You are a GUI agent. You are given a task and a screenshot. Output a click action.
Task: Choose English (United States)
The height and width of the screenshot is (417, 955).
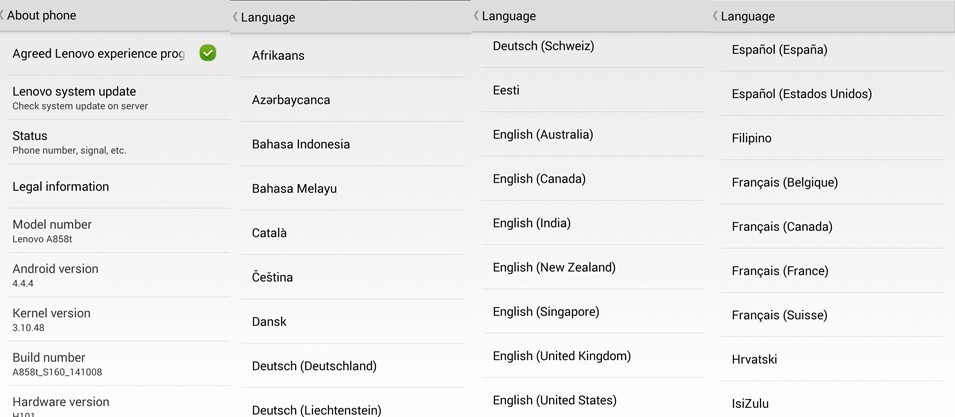pos(593,399)
